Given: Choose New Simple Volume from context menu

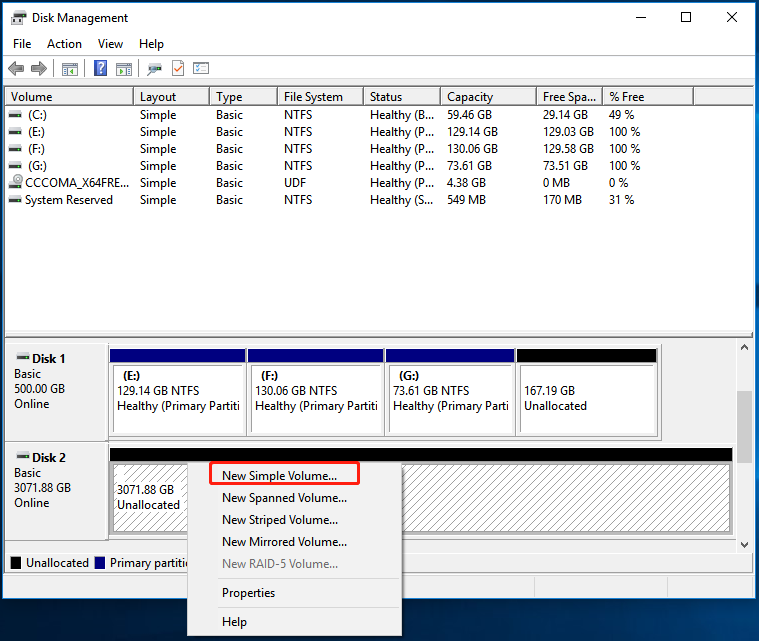Looking at the screenshot, I should pos(279,476).
